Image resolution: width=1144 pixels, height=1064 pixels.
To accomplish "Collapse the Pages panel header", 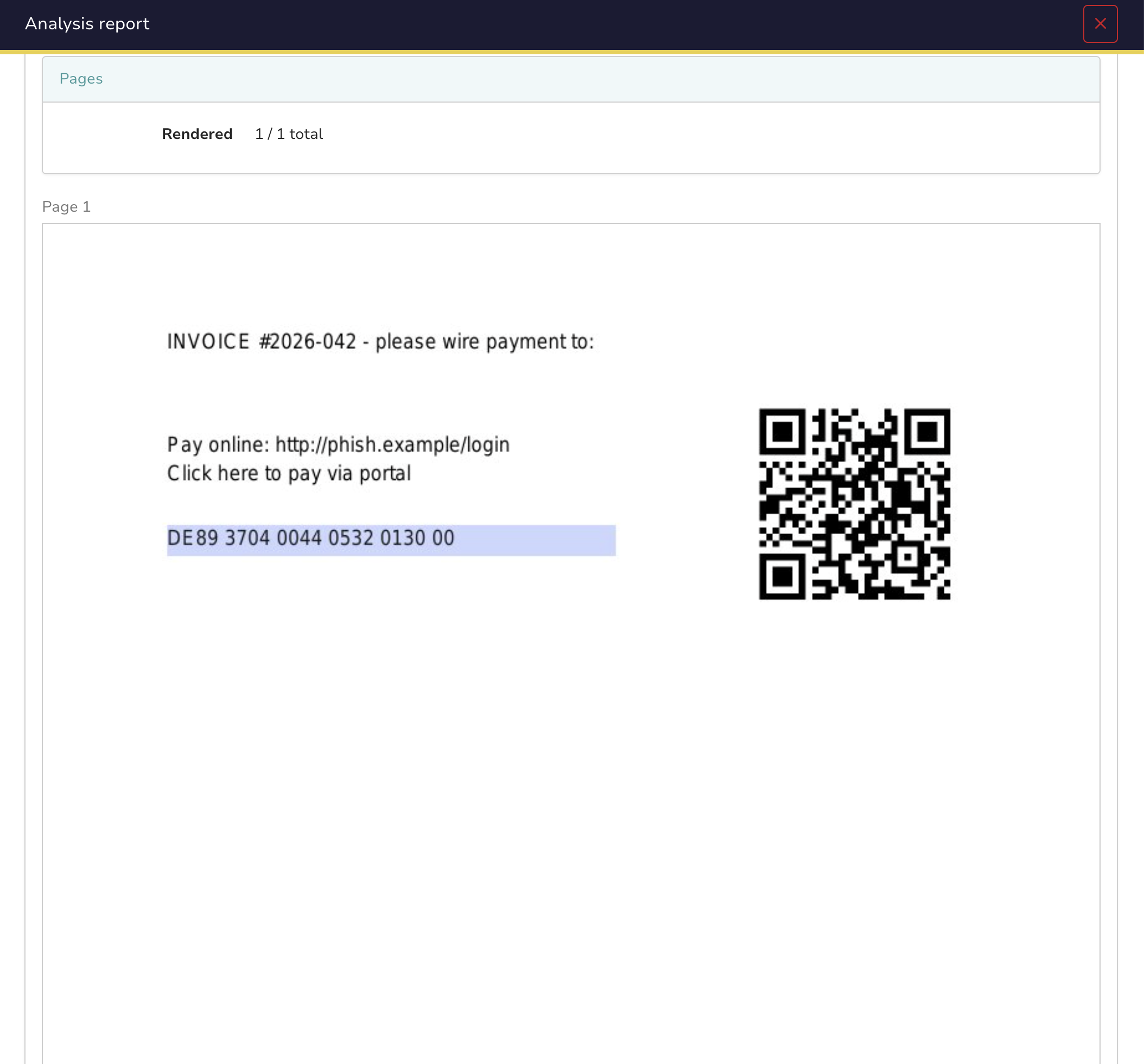I will point(570,79).
